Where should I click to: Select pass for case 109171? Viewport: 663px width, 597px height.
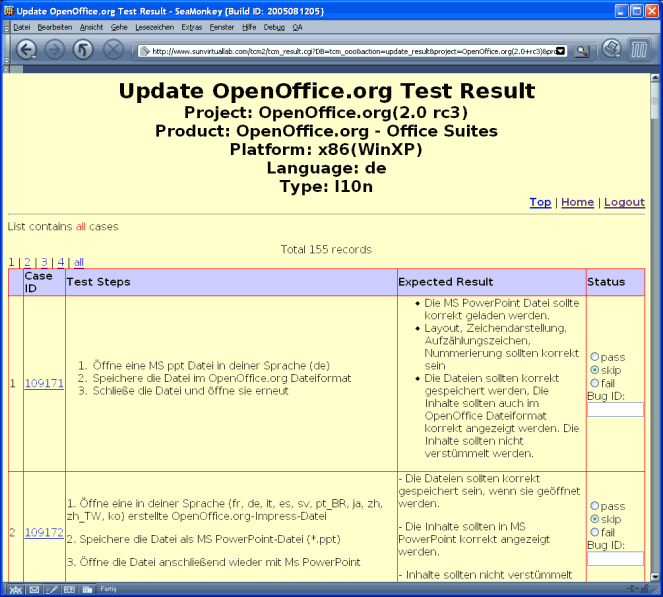(x=595, y=357)
